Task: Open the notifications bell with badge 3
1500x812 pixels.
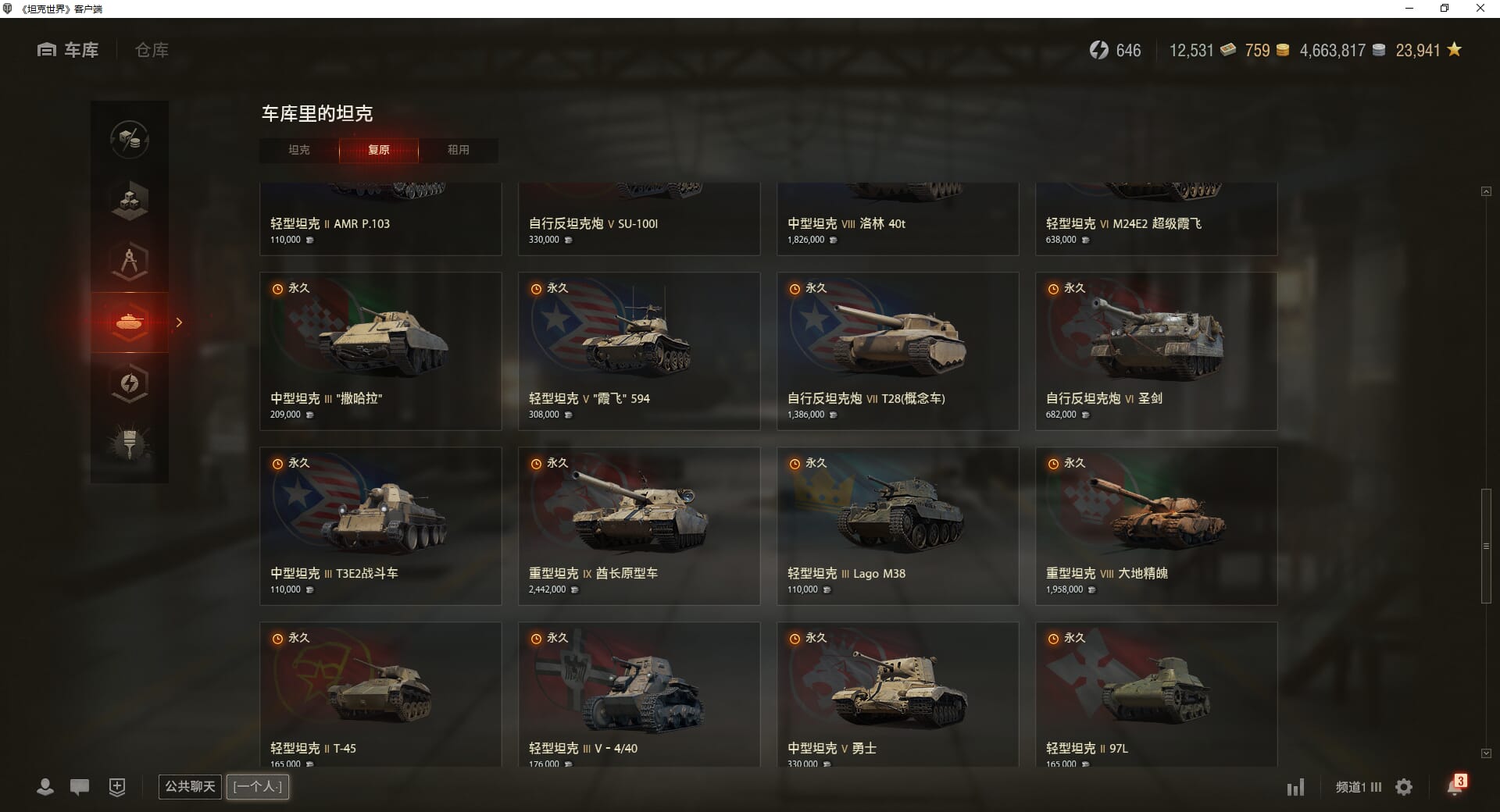Action: click(1455, 785)
